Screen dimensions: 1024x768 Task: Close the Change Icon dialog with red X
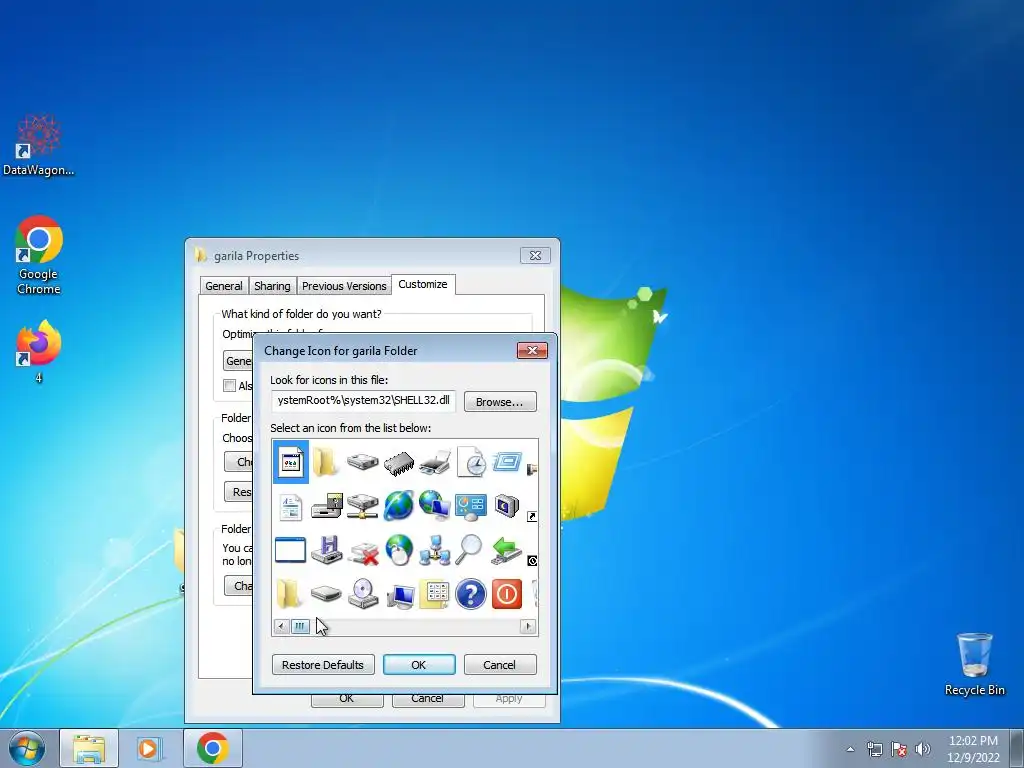click(532, 351)
